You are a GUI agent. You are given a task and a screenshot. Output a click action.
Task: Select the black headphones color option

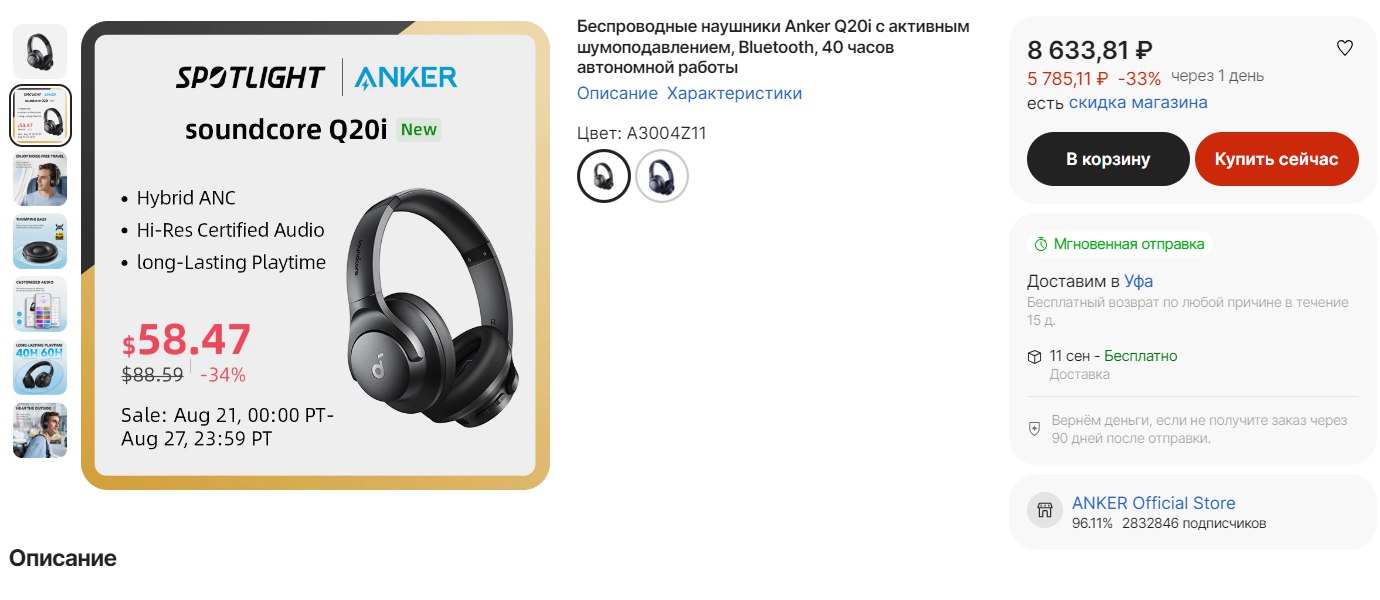pos(604,176)
